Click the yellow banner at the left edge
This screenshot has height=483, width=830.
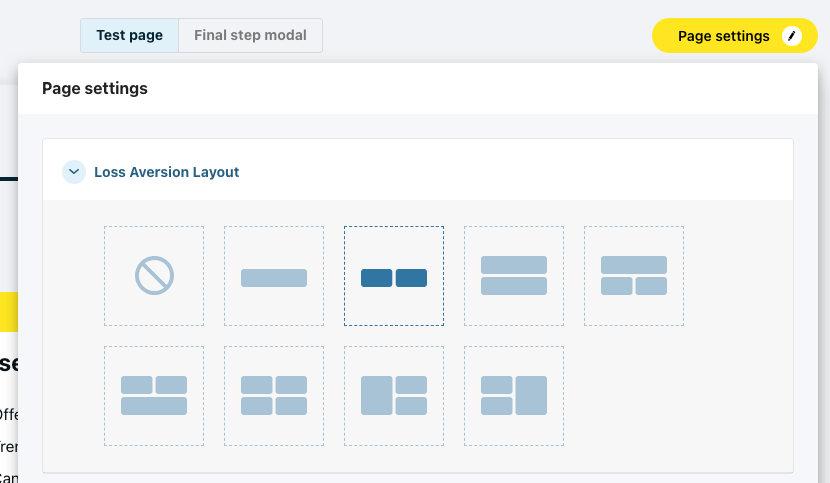click(x=8, y=311)
